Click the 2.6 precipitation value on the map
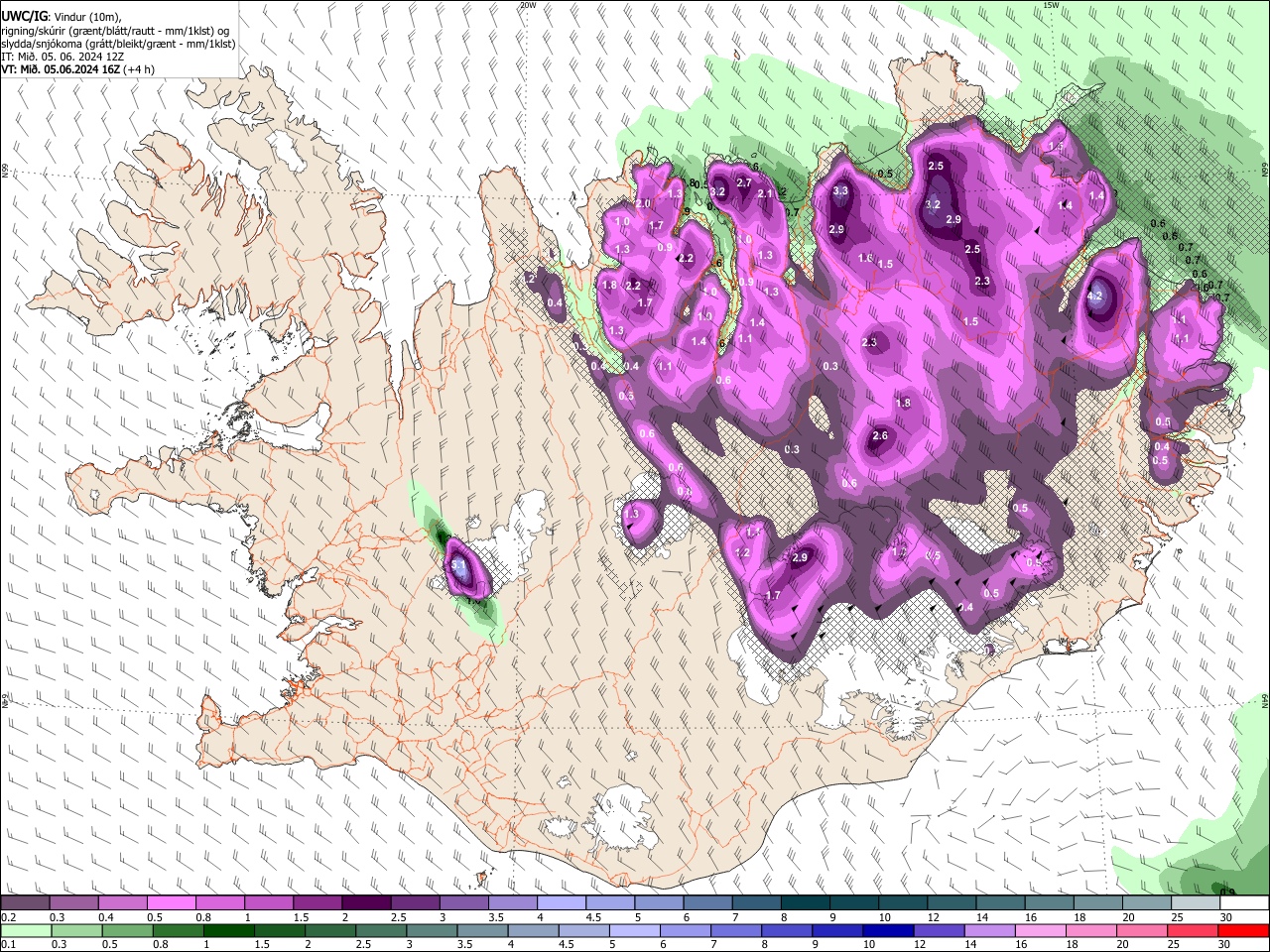Image resolution: width=1270 pixels, height=952 pixels. click(x=879, y=436)
